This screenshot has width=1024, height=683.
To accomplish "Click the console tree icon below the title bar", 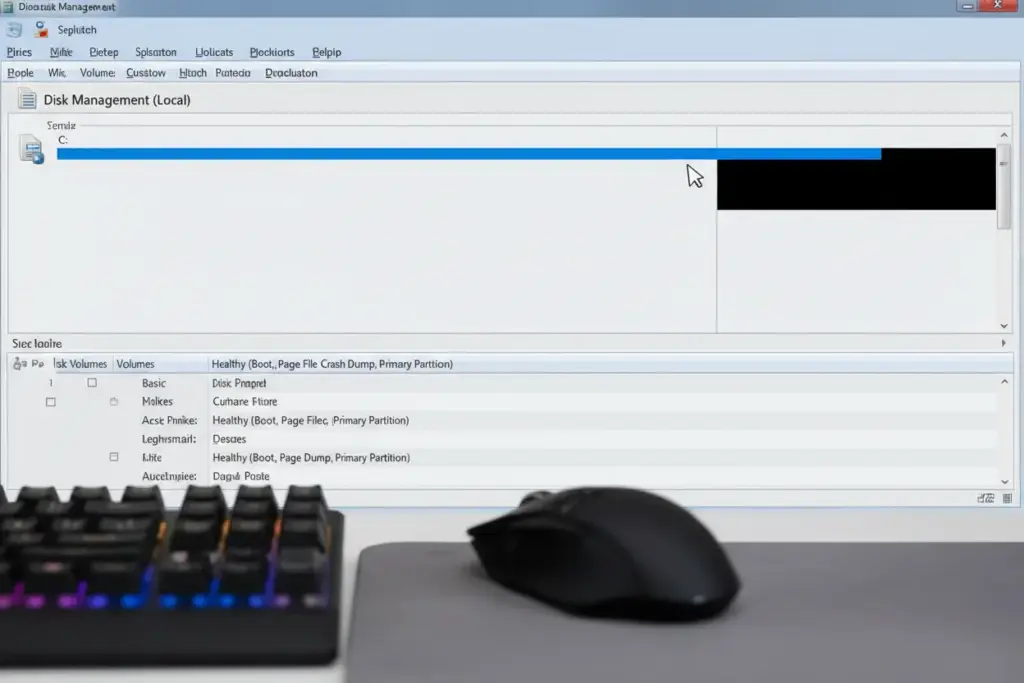I will point(13,29).
